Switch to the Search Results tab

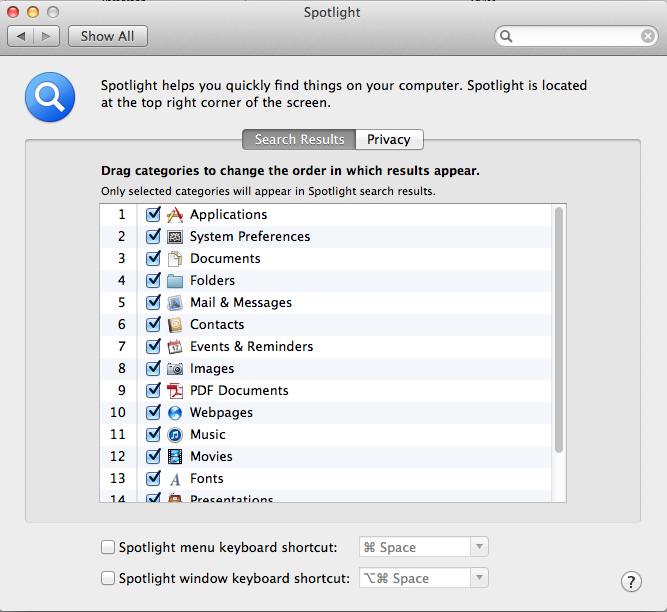(x=299, y=139)
